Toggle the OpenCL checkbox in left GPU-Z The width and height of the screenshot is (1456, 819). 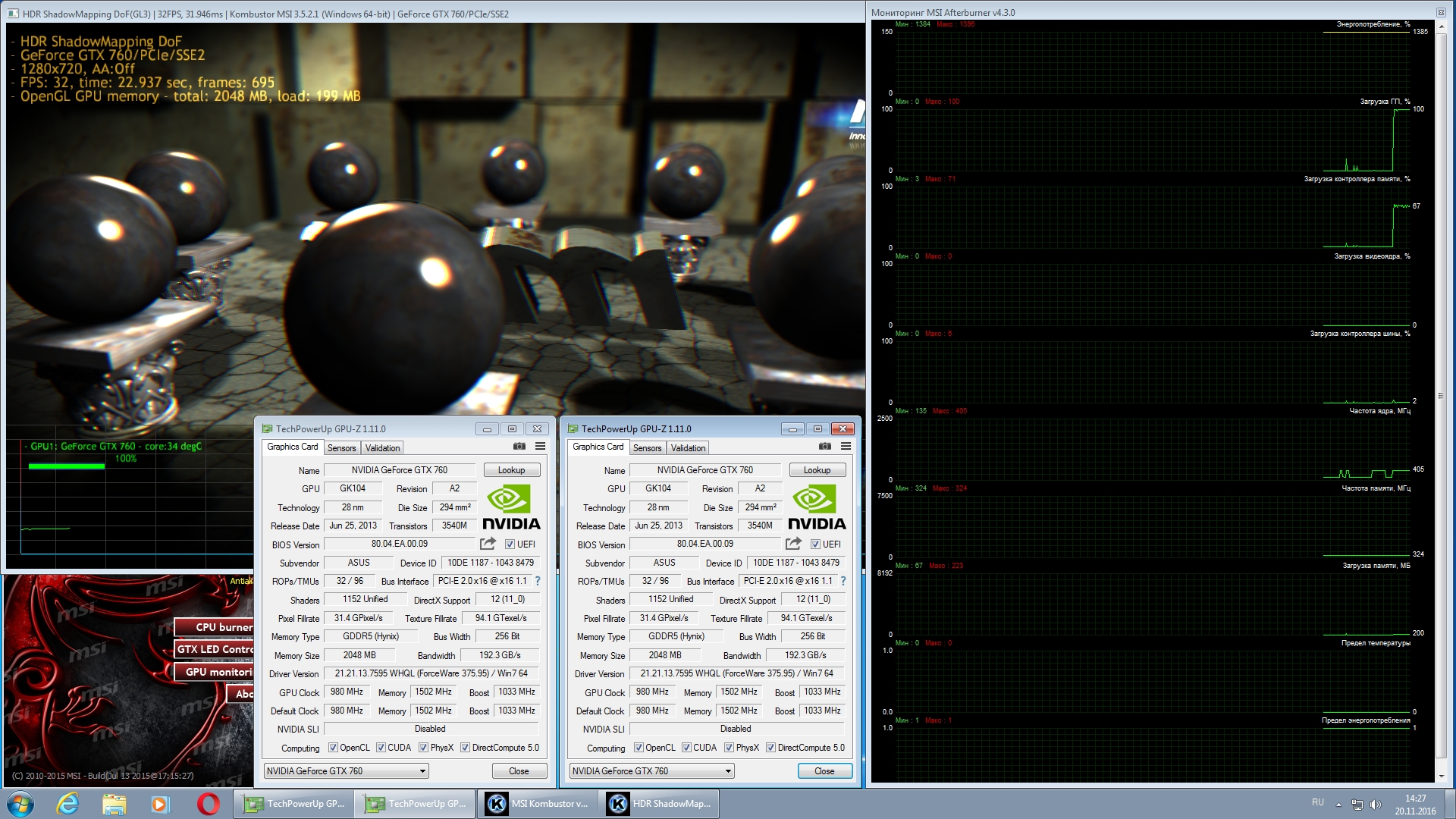(x=333, y=748)
